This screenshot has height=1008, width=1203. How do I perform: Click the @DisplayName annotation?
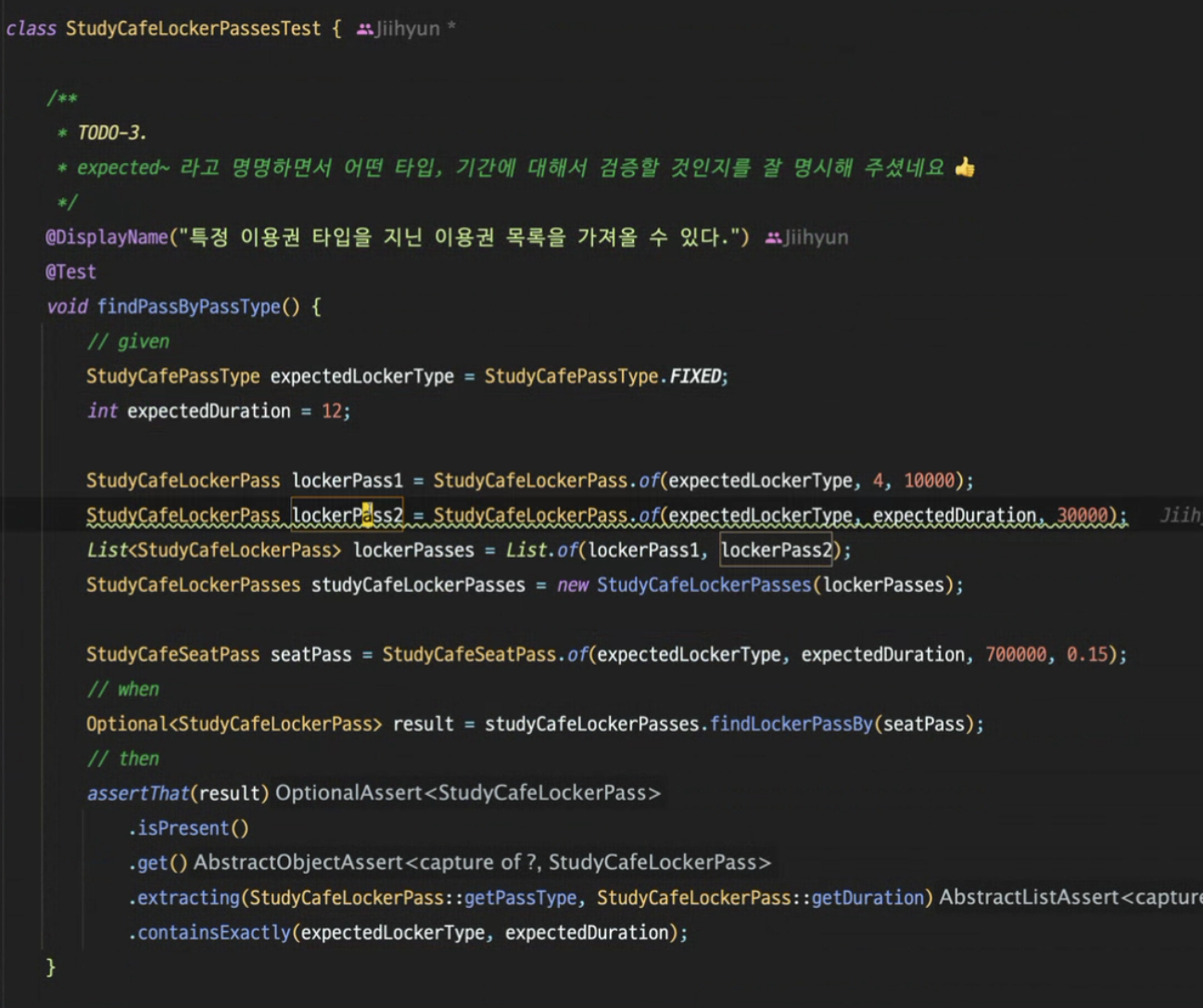107,237
